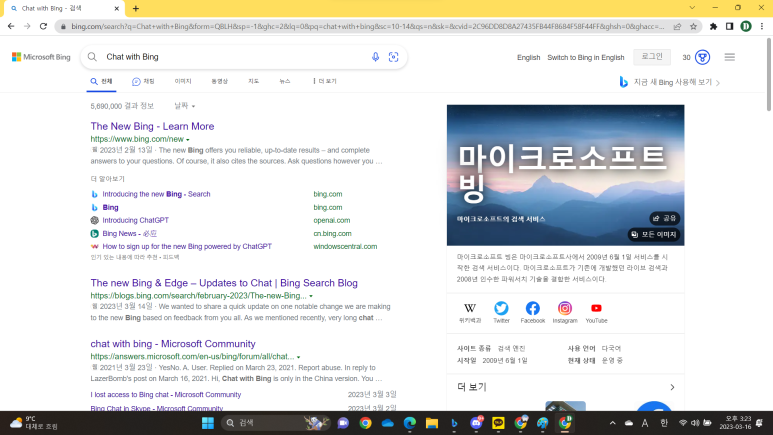
Task: Open KakaoTalk from taskbar
Action: coord(498,423)
